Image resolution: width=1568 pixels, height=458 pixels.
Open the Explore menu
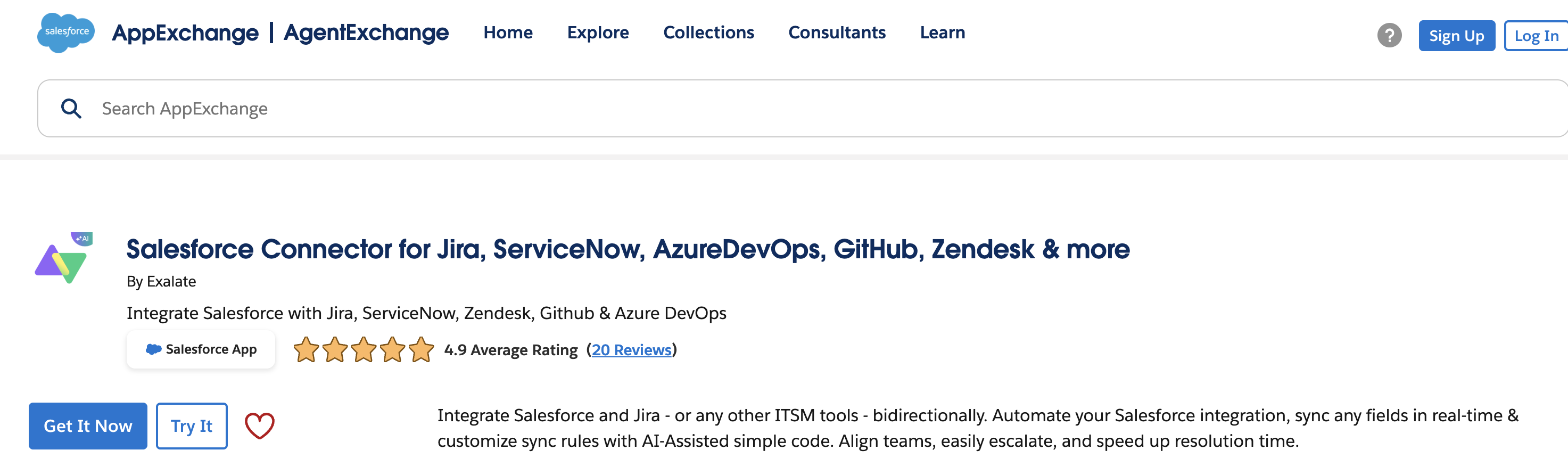point(598,32)
